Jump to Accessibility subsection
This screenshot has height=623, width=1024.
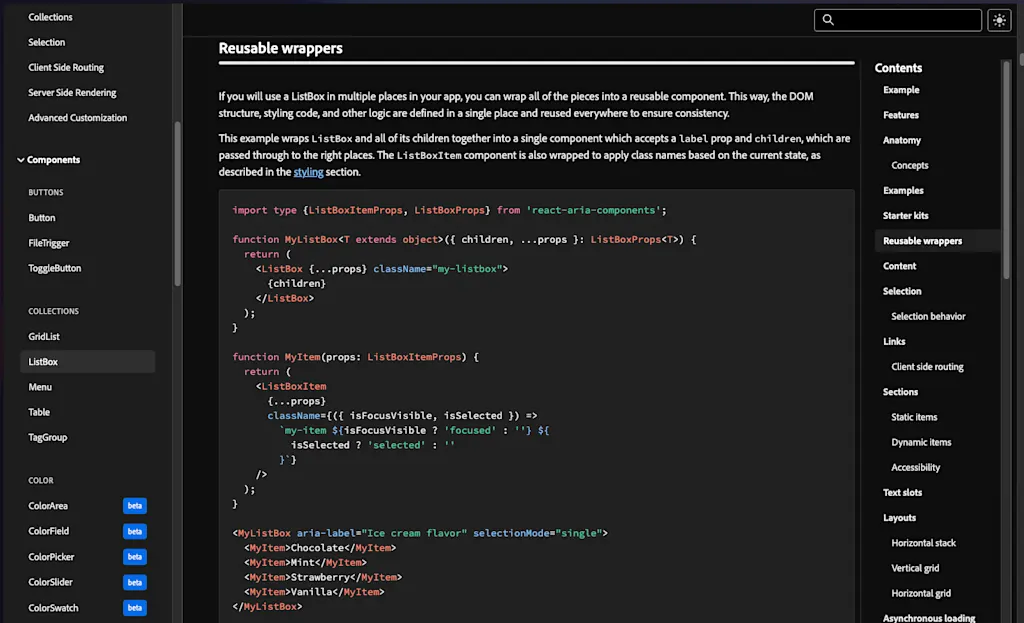pyautogui.click(x=915, y=468)
